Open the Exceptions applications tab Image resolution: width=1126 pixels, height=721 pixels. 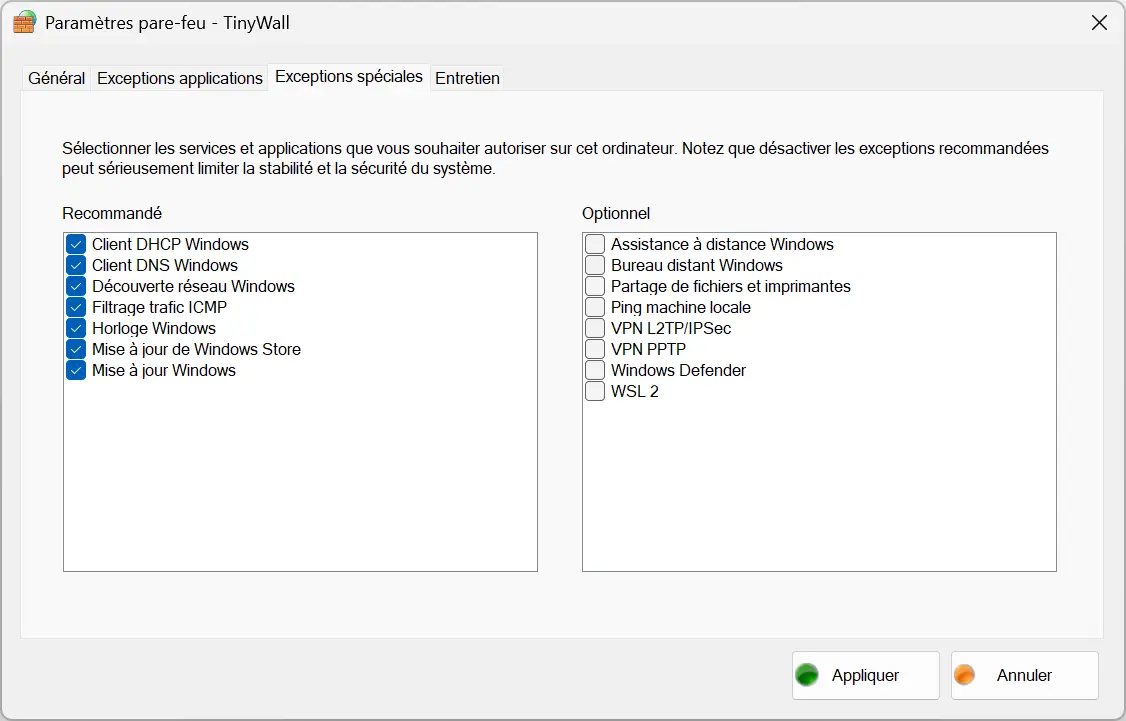pyautogui.click(x=180, y=78)
